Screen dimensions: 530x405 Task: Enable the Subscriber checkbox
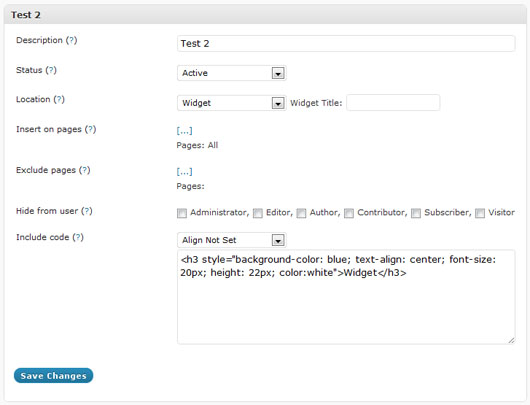coord(416,213)
